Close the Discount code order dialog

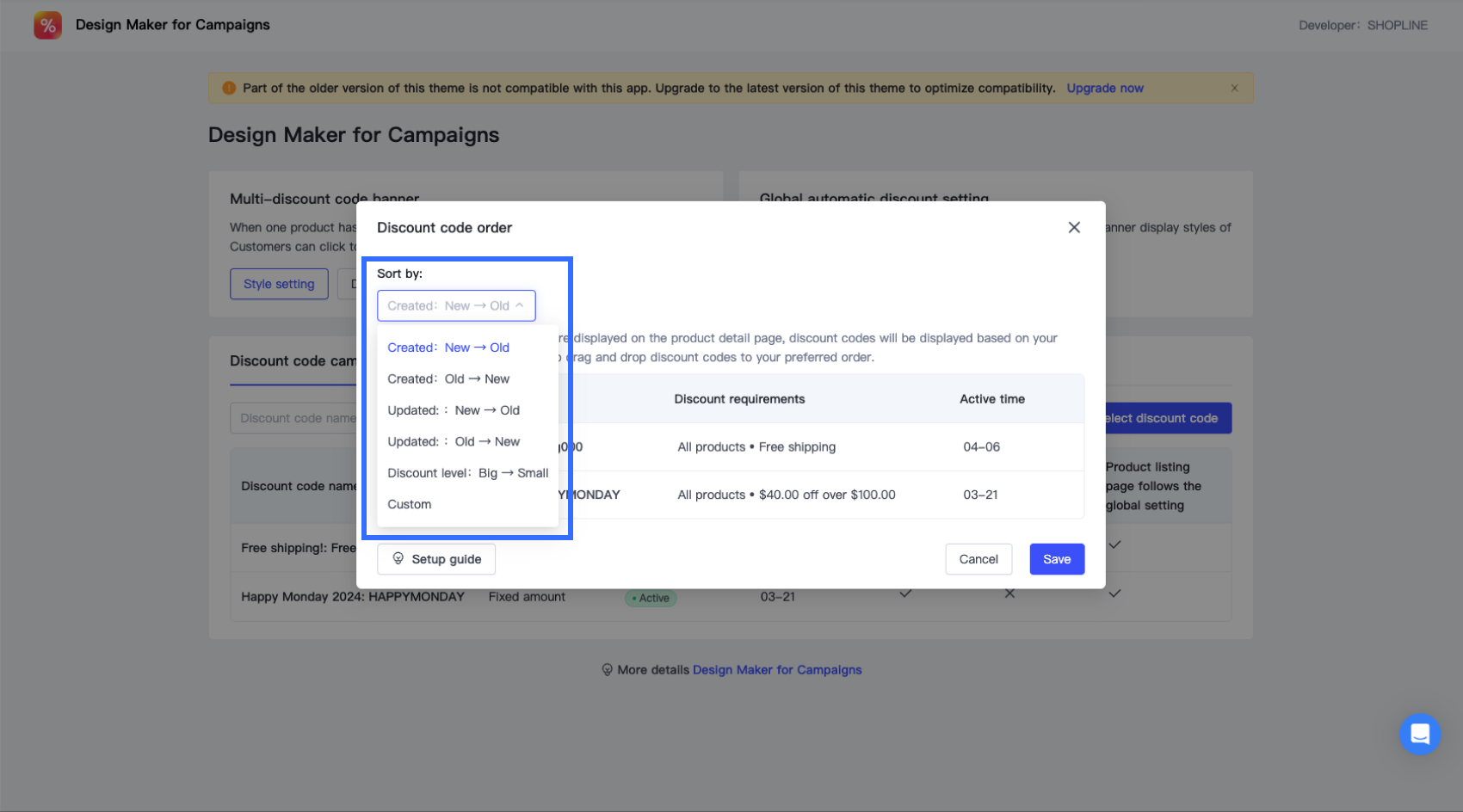tap(1074, 227)
